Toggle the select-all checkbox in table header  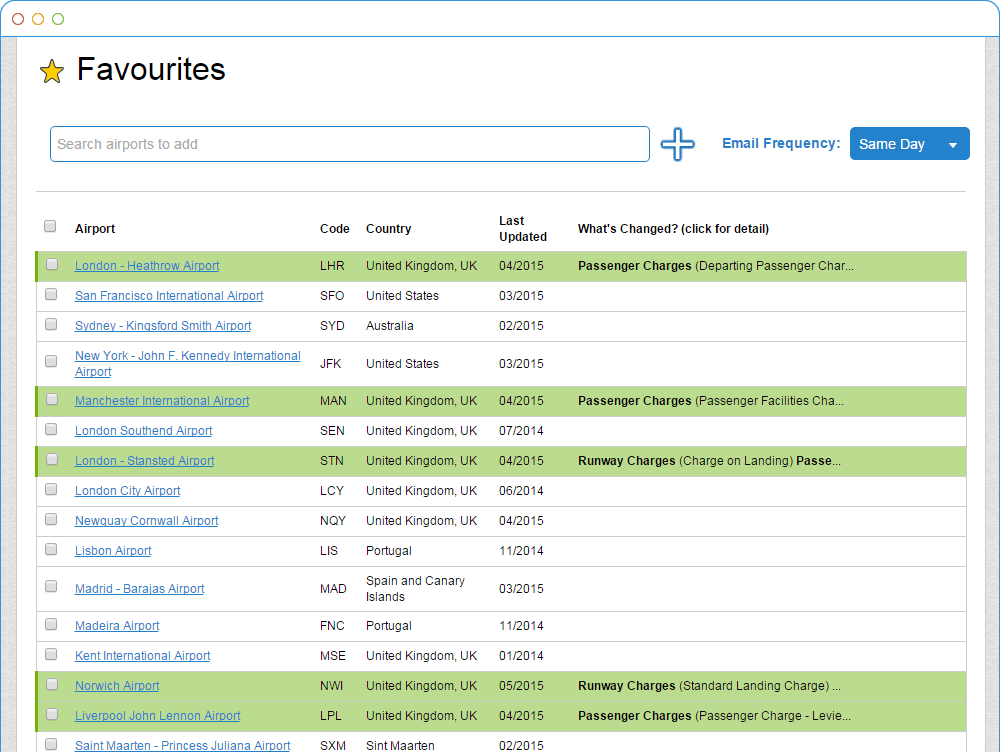click(50, 226)
